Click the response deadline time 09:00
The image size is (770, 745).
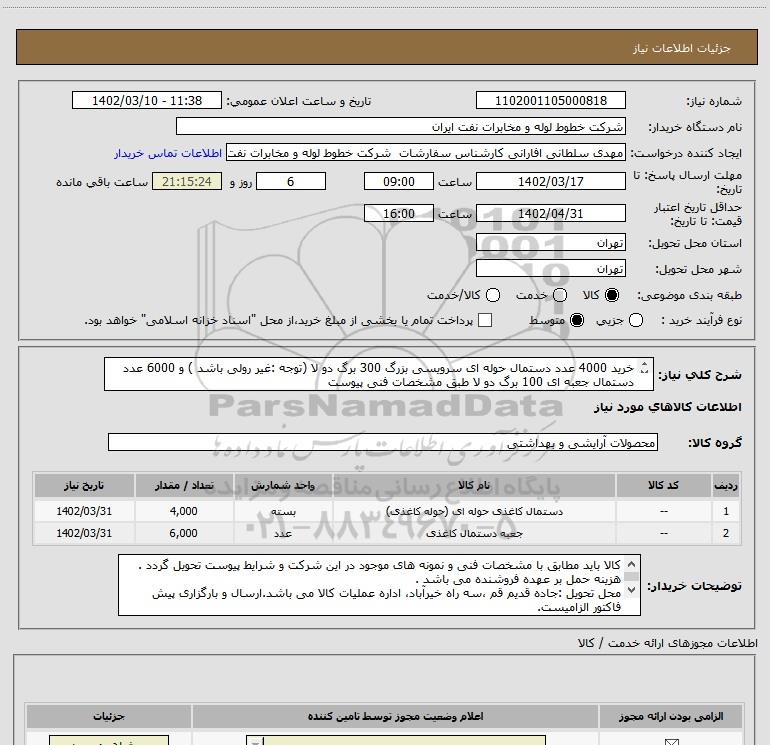pos(399,181)
